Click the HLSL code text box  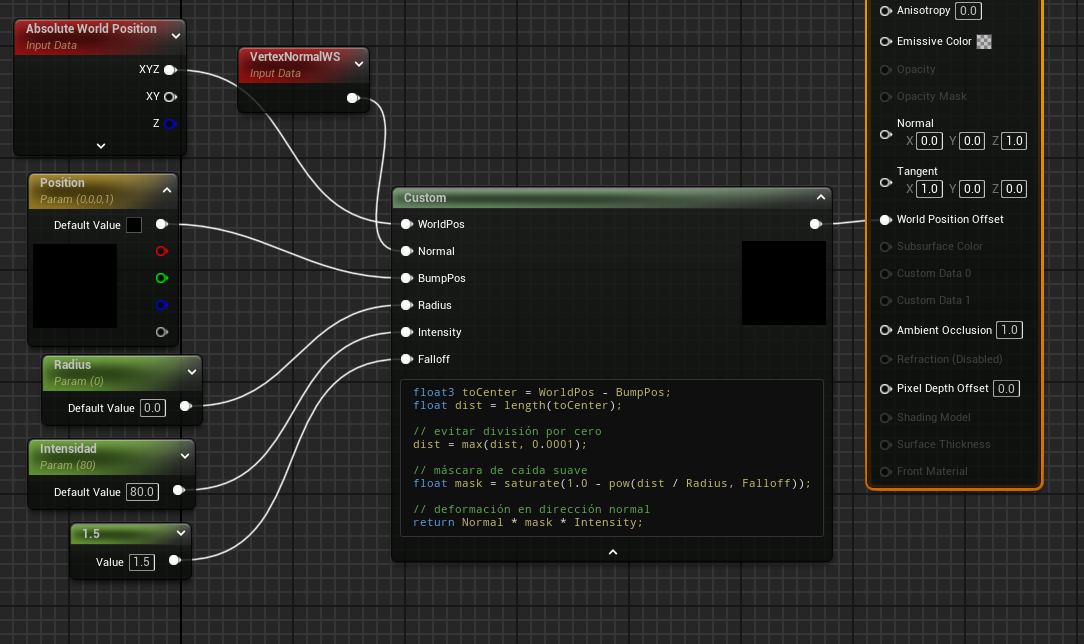611,457
